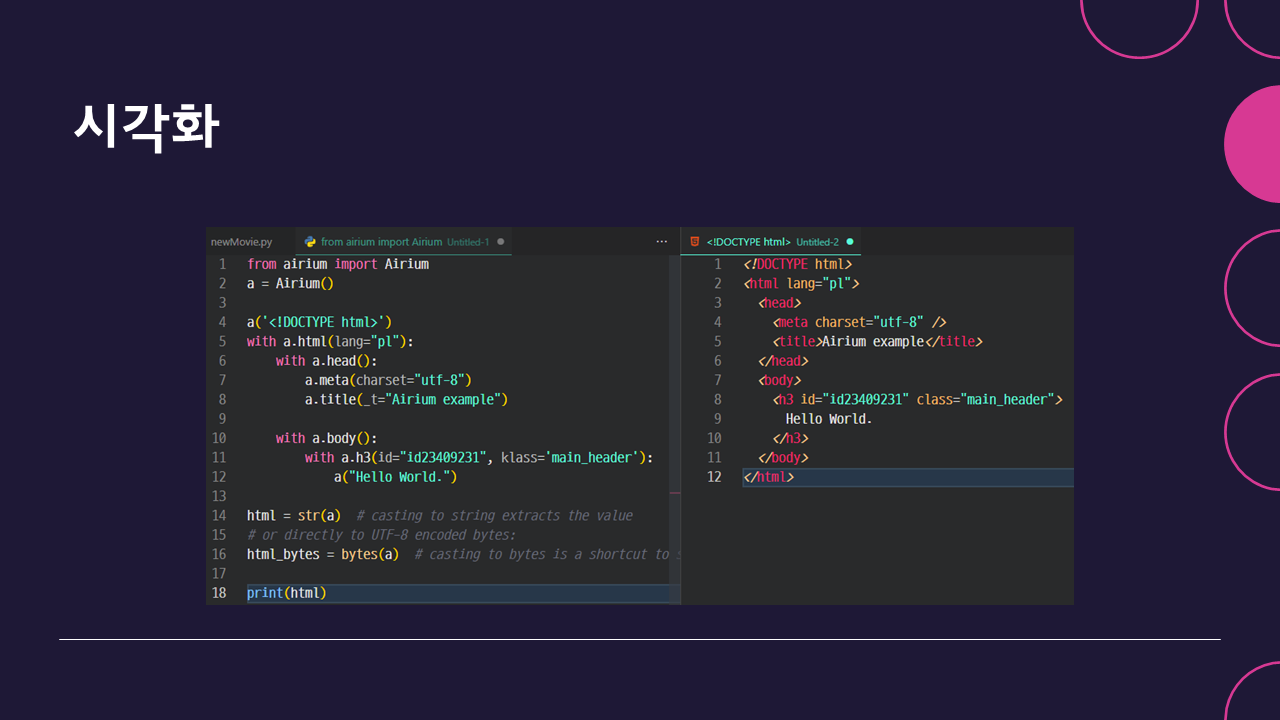Click the HTML5 icon on the Untitled-2 tab

695,242
